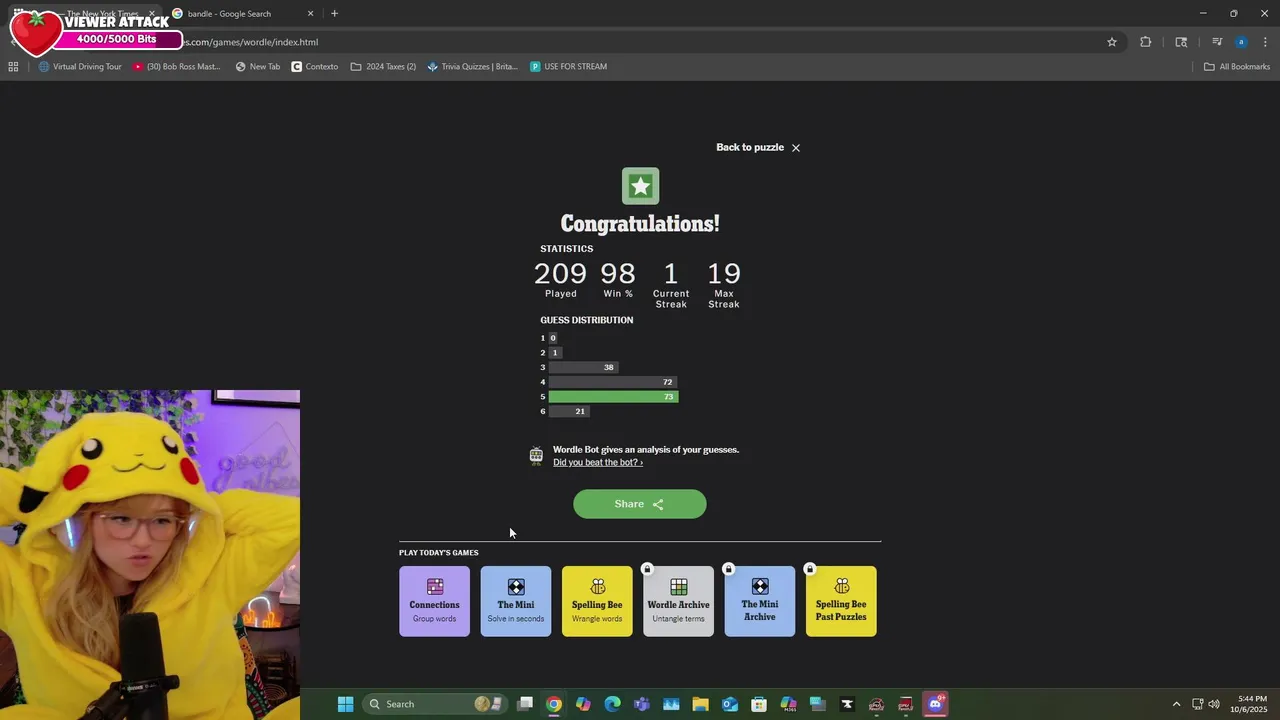Click the Photos app icon in taskbar
The width and height of the screenshot is (1280, 720).
[x=671, y=704]
